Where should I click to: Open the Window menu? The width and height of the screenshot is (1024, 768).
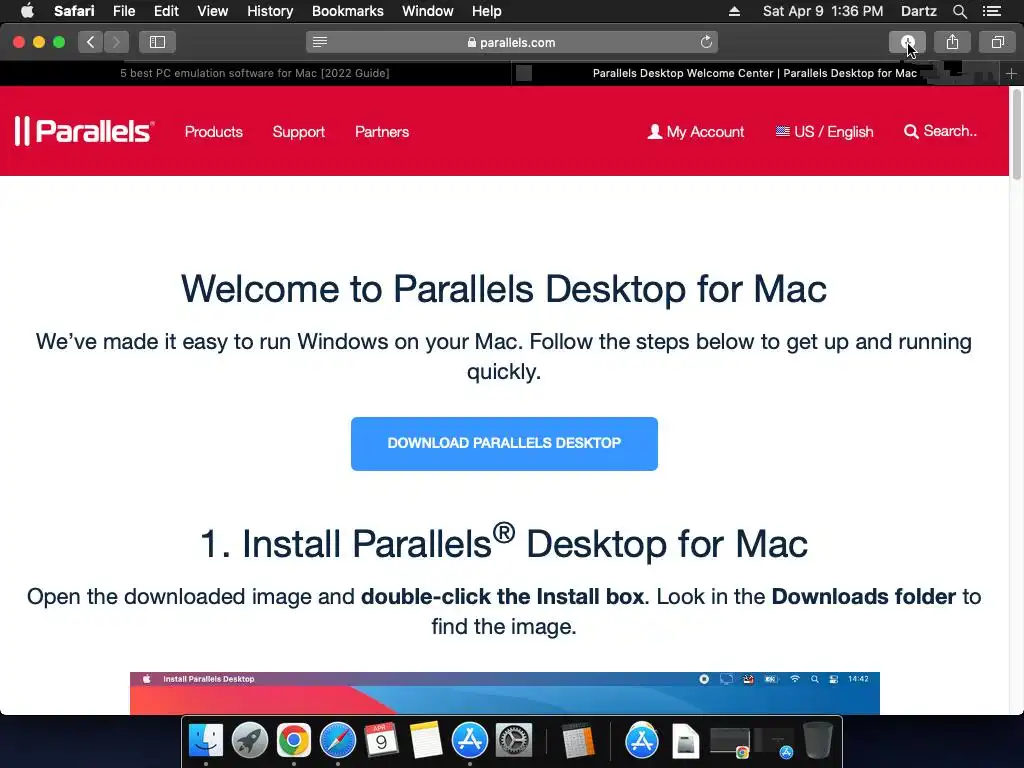(428, 11)
